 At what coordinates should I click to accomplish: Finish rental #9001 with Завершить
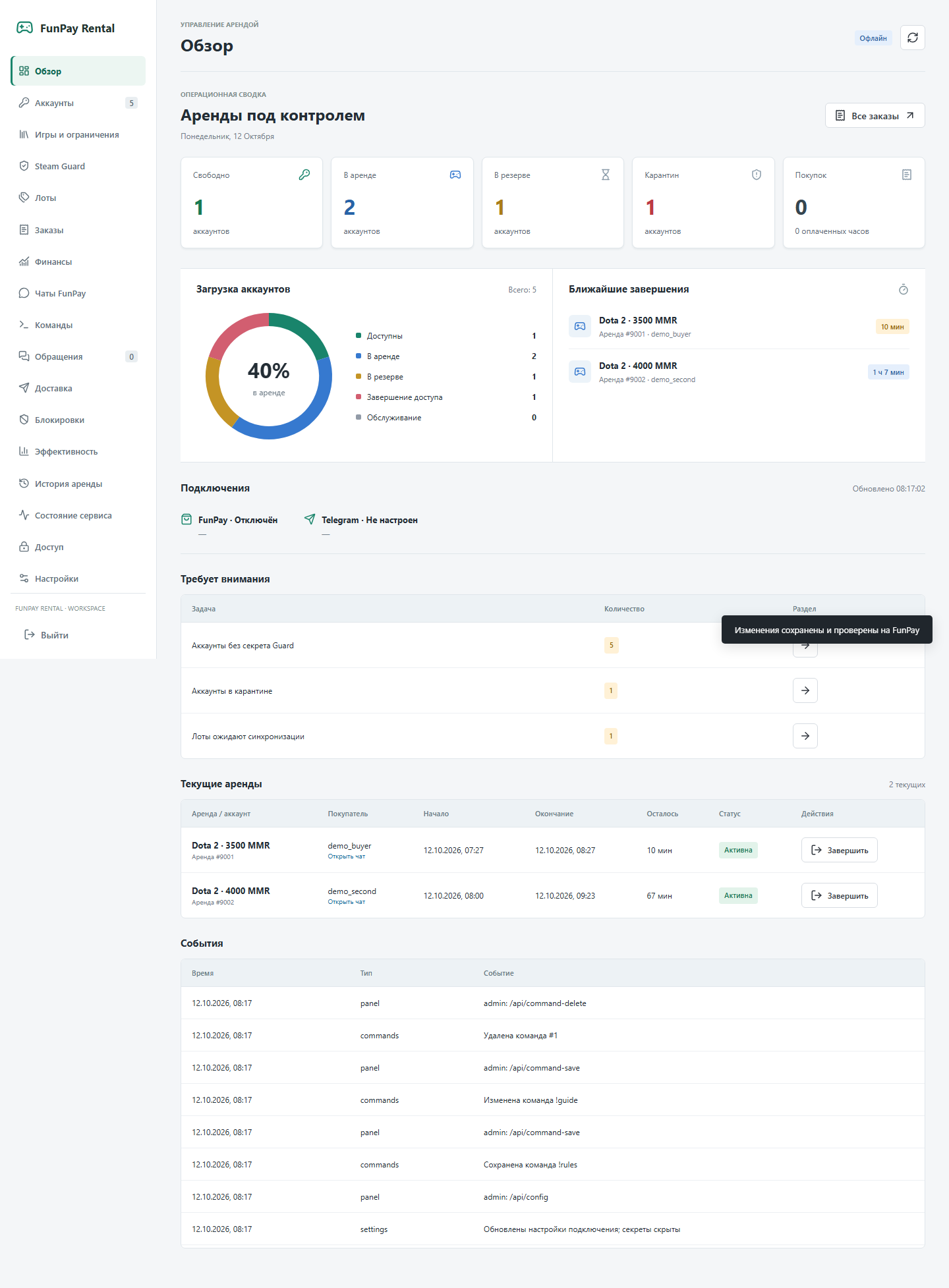click(840, 850)
